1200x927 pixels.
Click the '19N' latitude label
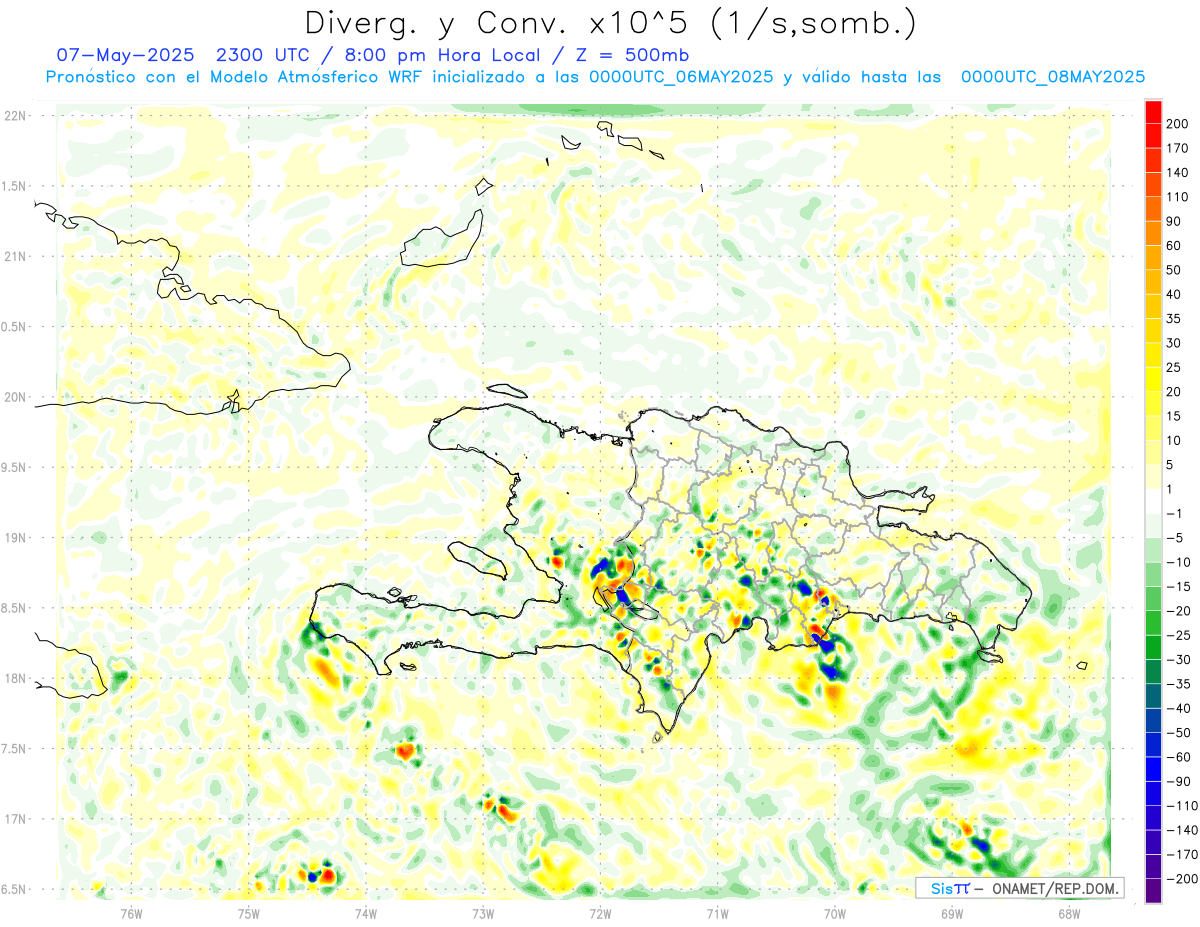click(14, 537)
